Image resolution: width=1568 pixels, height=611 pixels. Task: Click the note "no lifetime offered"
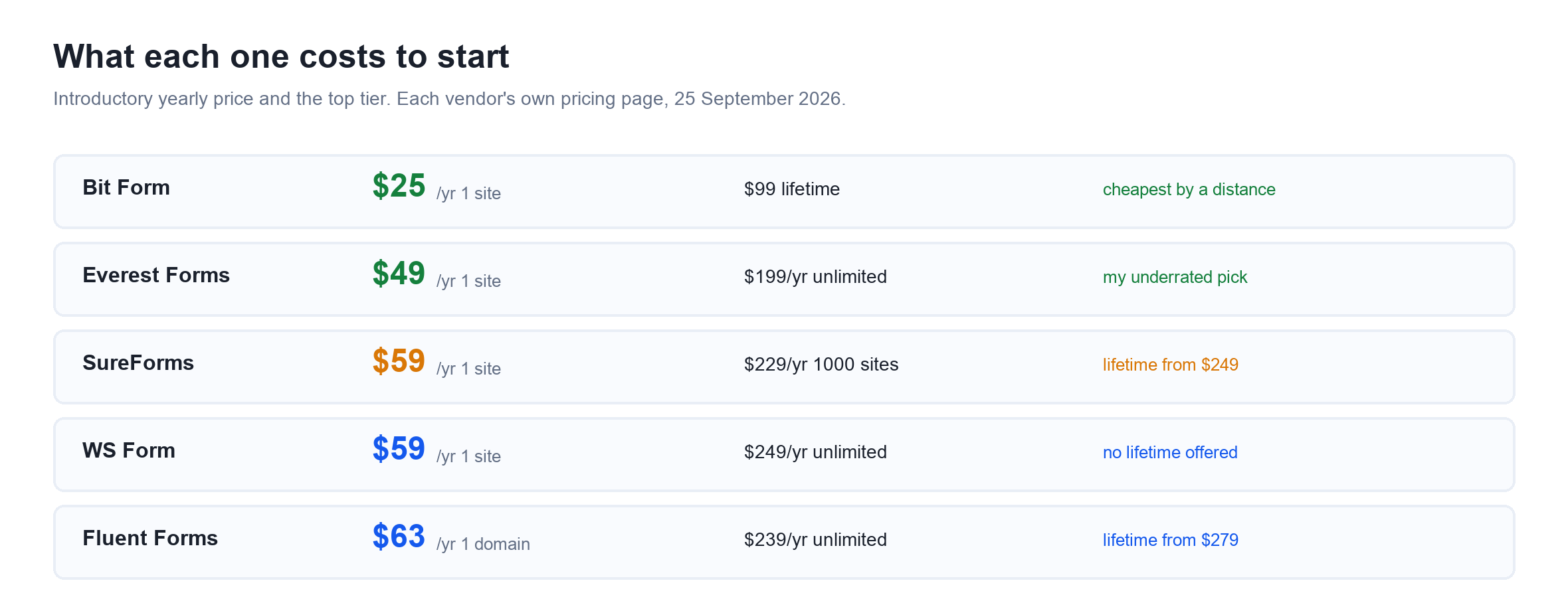[x=1170, y=452]
